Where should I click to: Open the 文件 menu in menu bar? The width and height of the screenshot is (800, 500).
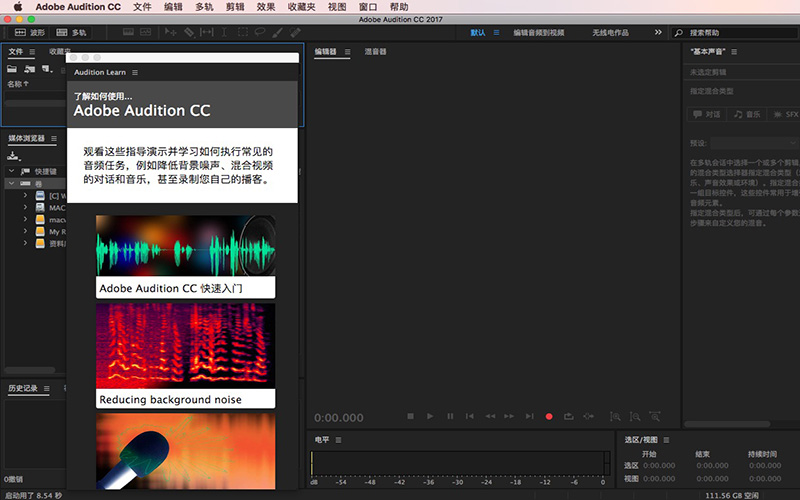click(x=142, y=7)
